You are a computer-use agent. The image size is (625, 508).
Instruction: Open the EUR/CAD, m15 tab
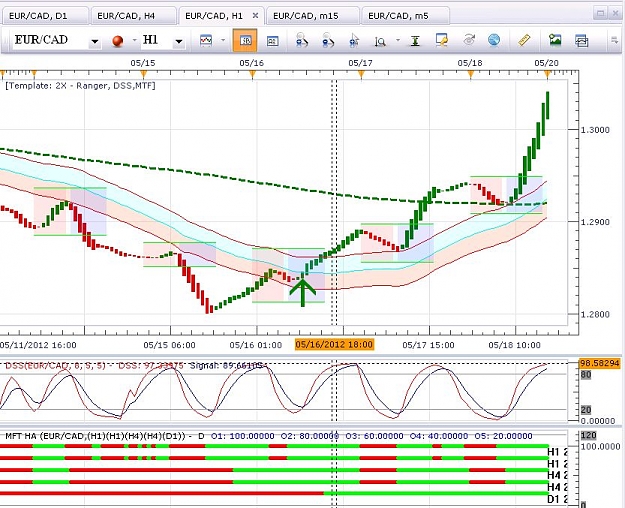click(x=312, y=16)
